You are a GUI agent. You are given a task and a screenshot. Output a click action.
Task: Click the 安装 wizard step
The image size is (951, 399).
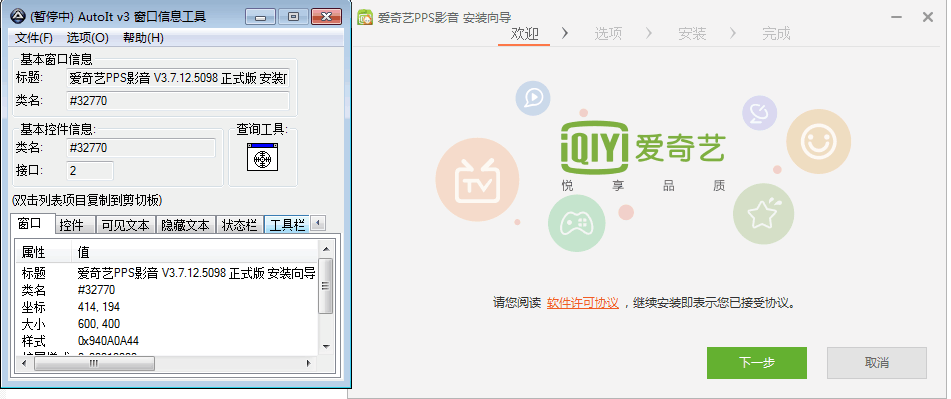point(692,33)
